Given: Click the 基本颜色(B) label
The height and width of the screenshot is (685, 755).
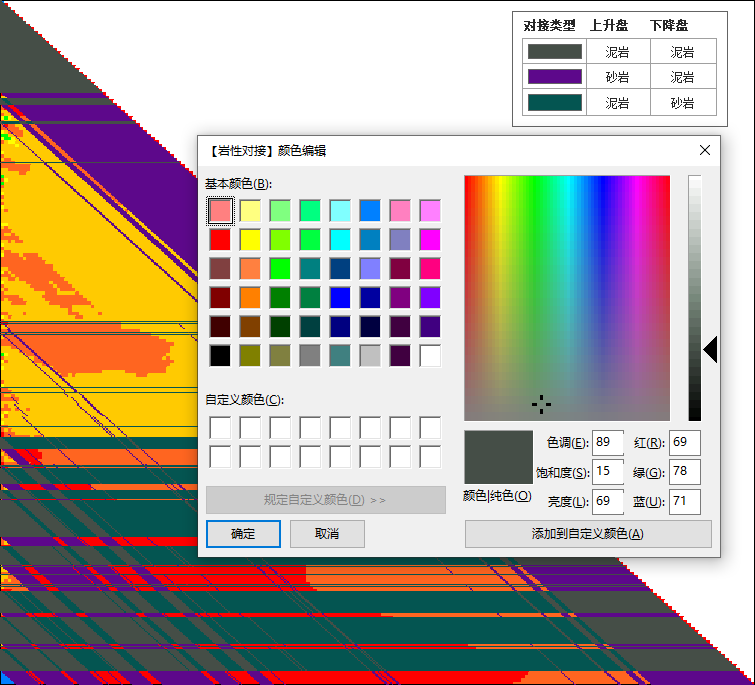Looking at the screenshot, I should tap(238, 184).
